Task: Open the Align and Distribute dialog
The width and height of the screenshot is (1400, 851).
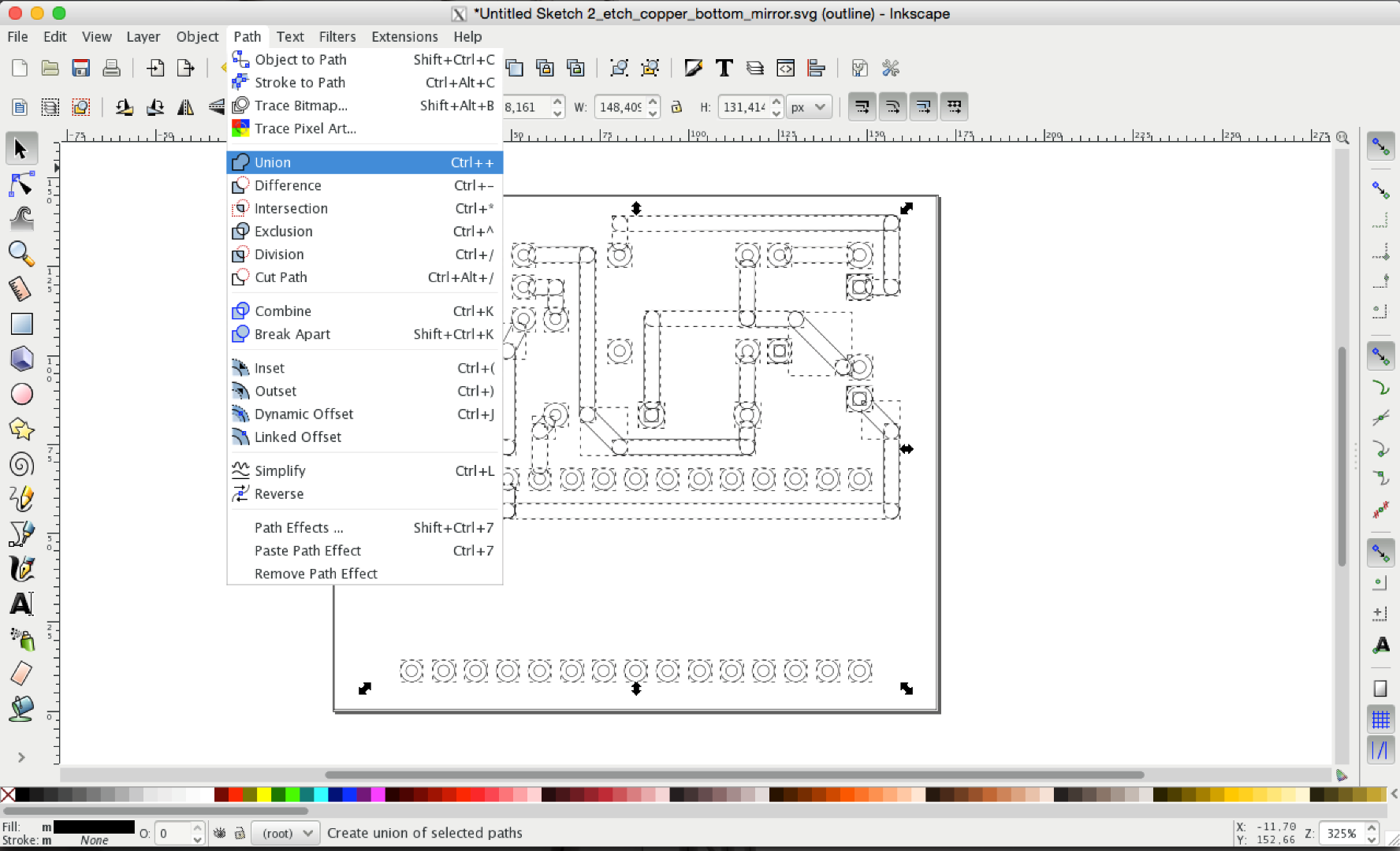Action: pyautogui.click(x=817, y=69)
